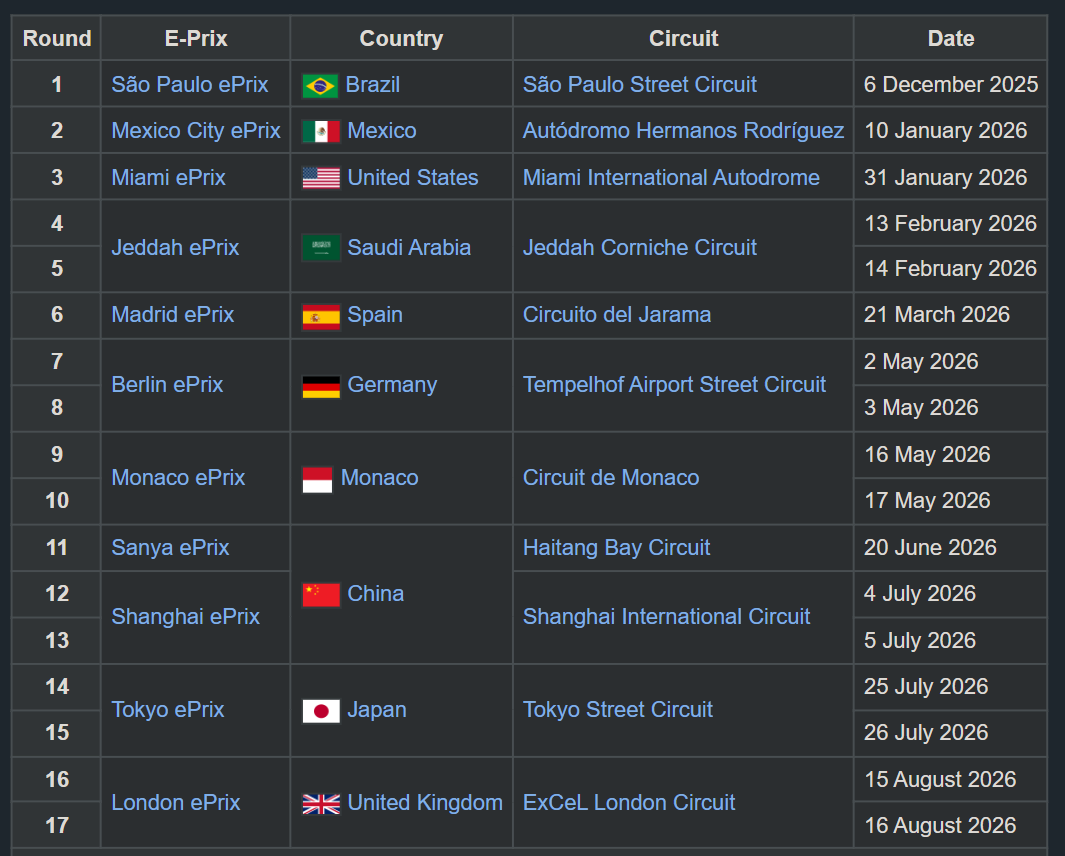Visit the Shanghai International Circuit link
The image size is (1065, 856).
(x=666, y=617)
